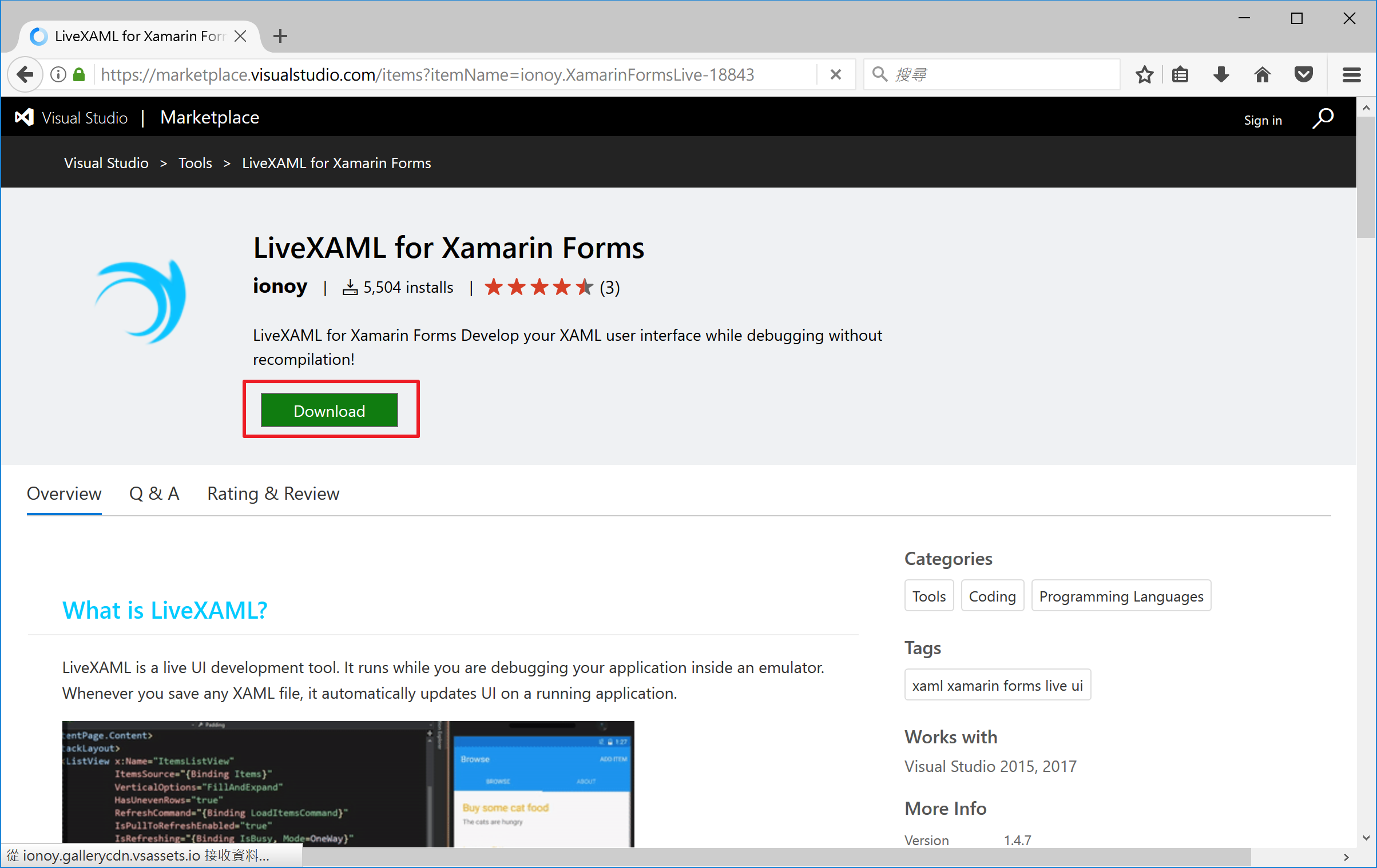This screenshot has width=1377, height=868.
Task: Click the xaml xamarin forms live ui tag
Action: click(998, 685)
